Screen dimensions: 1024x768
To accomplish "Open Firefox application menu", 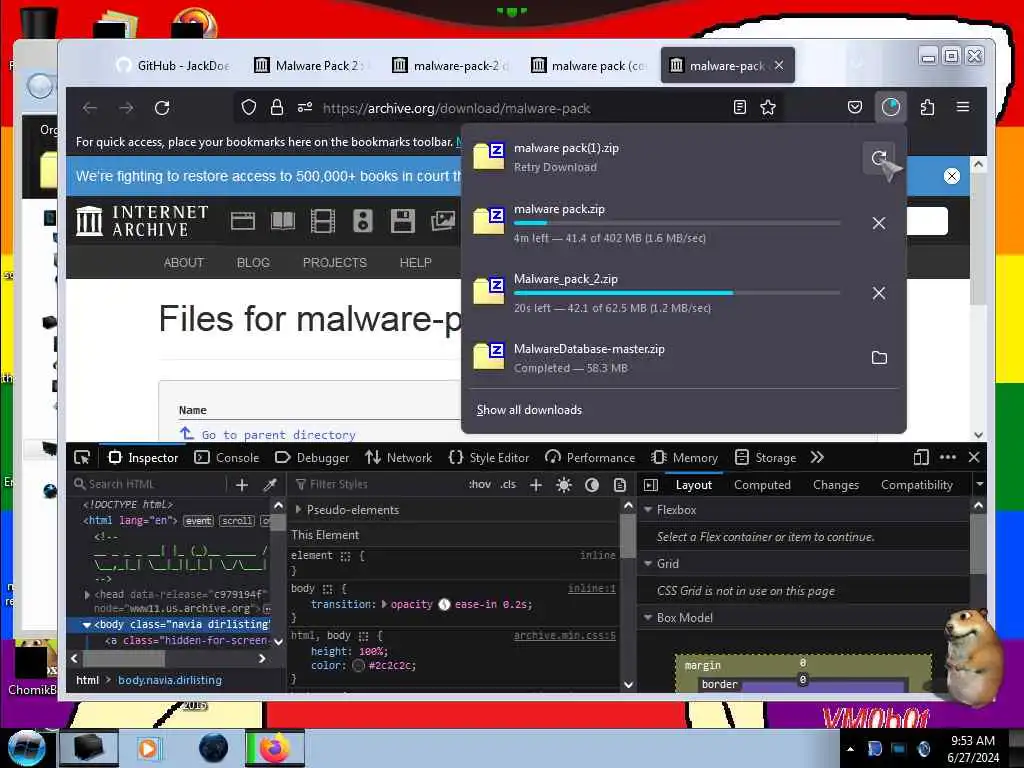I will tap(963, 107).
